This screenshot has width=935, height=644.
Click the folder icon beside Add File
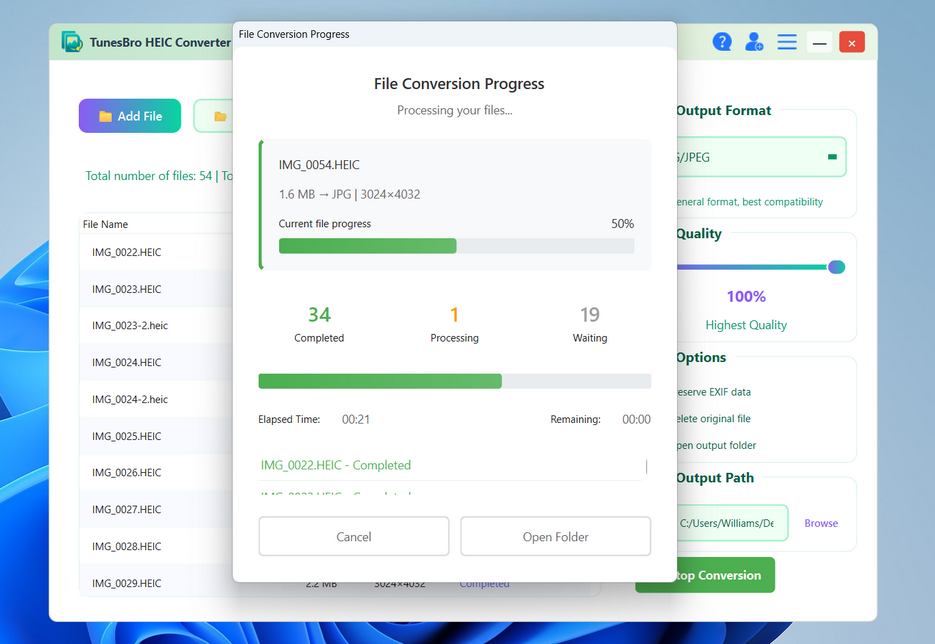[x=219, y=115]
